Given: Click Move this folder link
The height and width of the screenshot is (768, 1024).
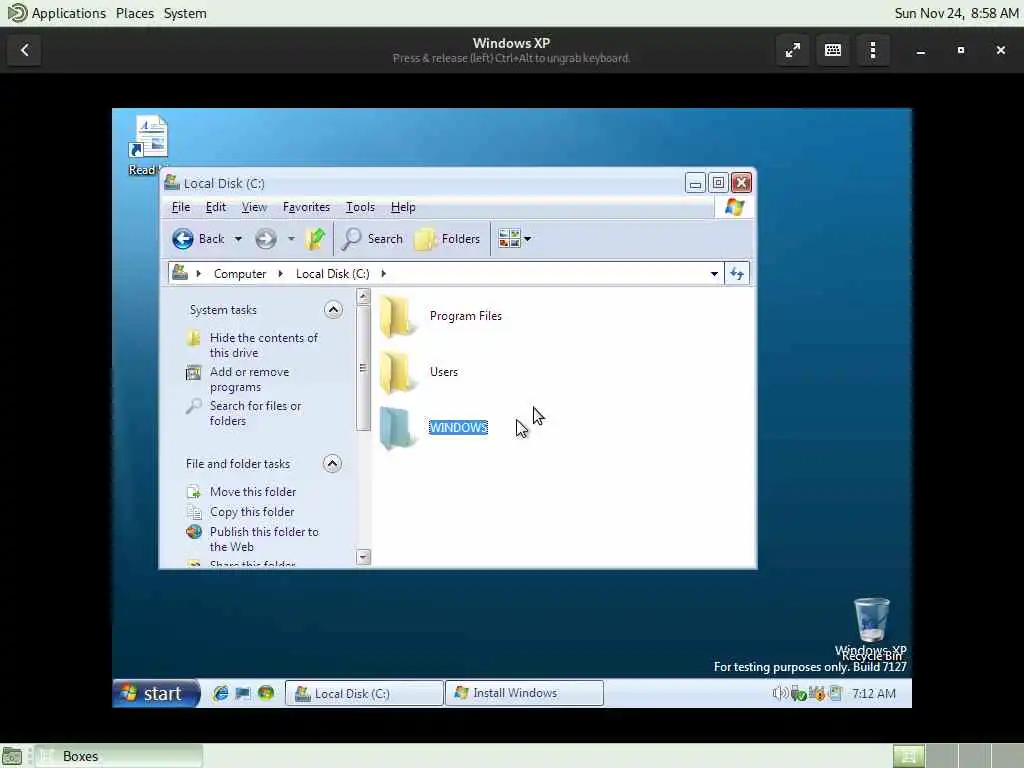Looking at the screenshot, I should [253, 492].
